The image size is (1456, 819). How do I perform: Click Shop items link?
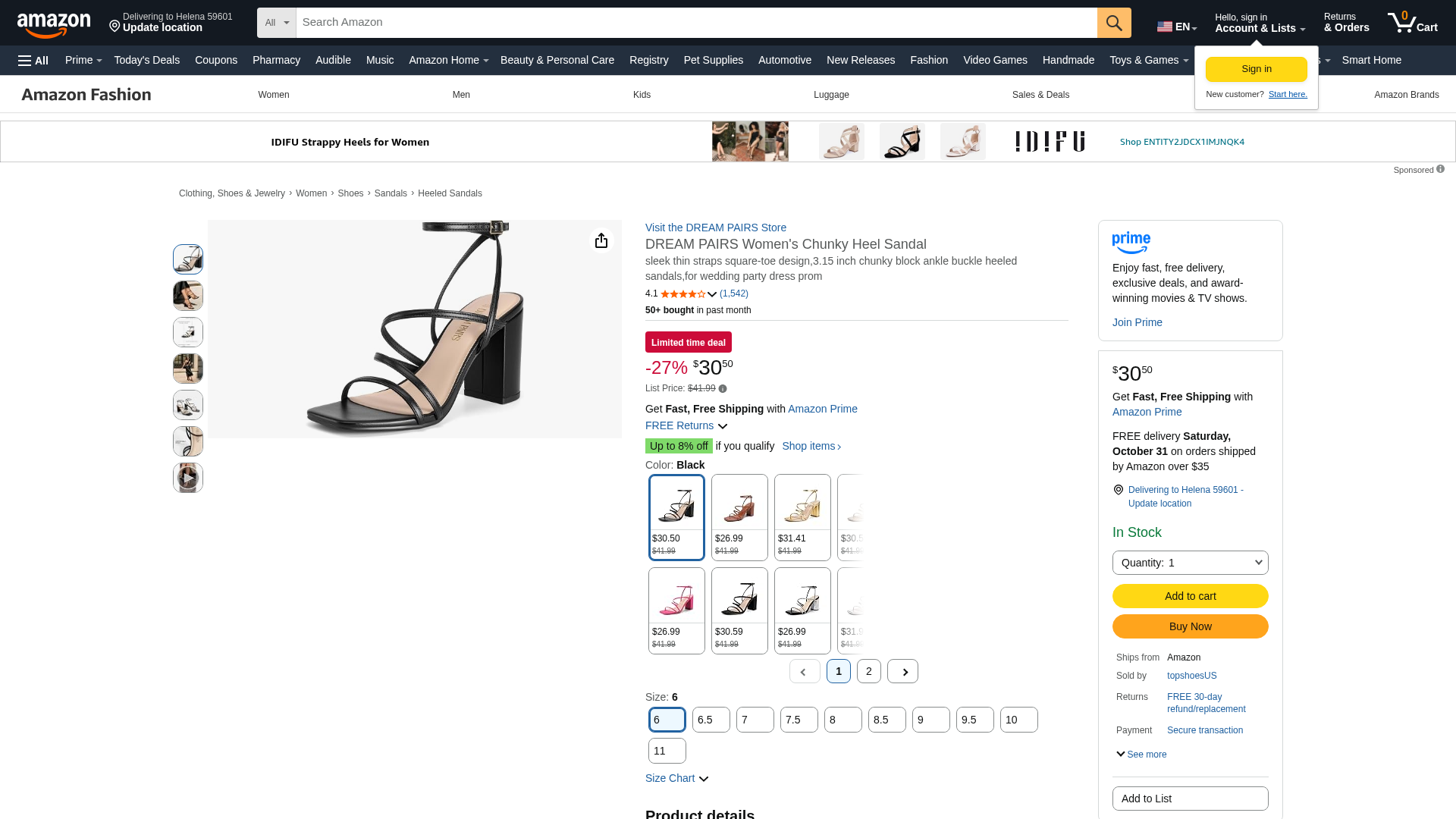(811, 447)
